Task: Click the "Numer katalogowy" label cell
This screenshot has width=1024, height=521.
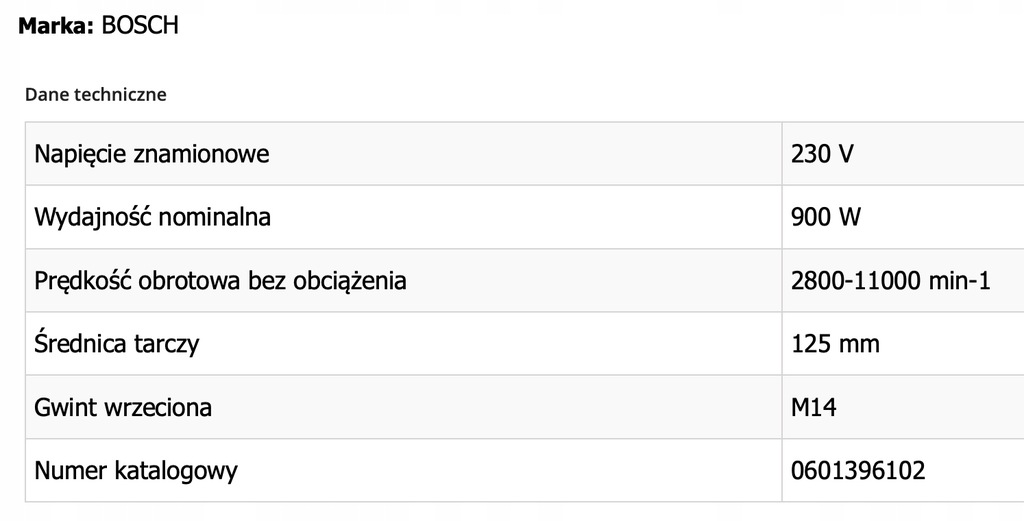Action: 136,470
